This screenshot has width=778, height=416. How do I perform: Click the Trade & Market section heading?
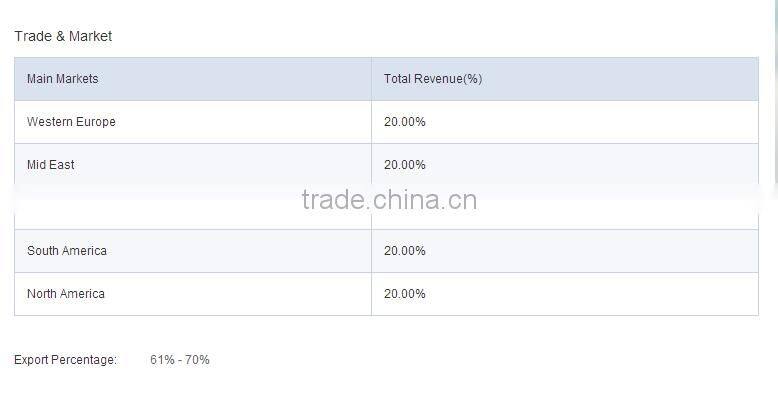tap(63, 36)
